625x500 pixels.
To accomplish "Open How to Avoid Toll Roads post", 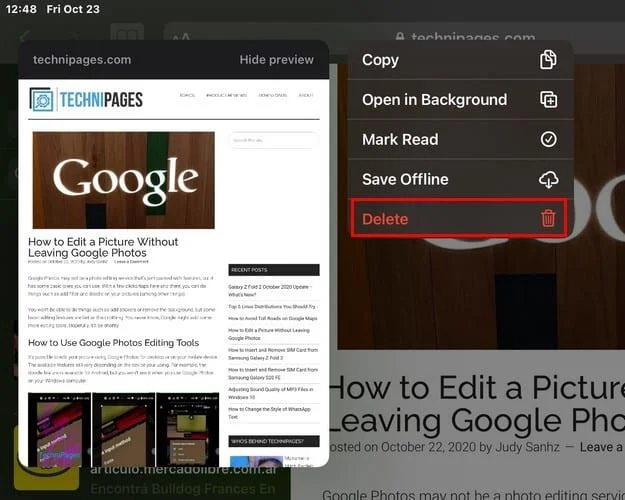I will 273,319.
